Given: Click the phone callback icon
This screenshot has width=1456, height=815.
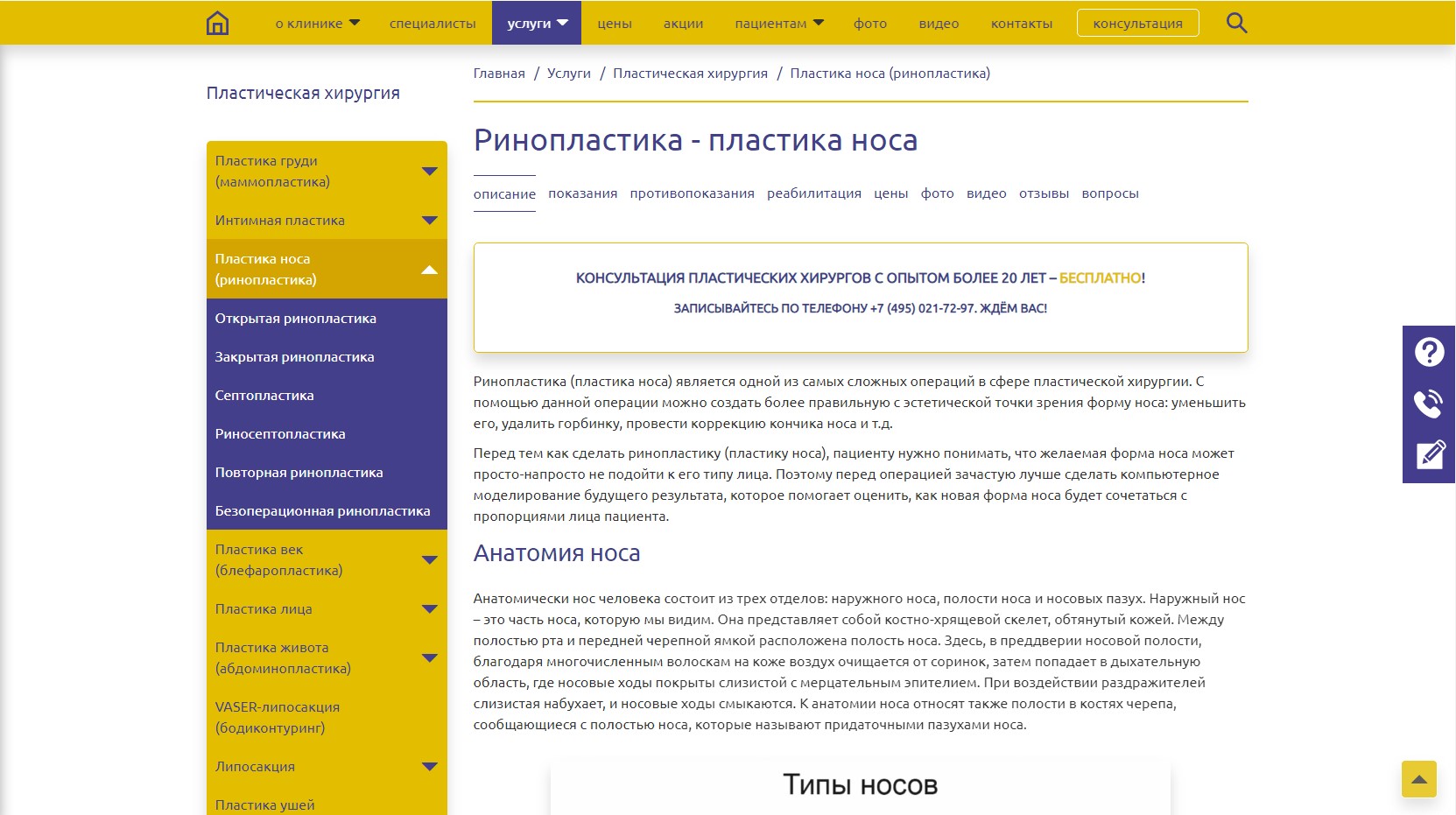Looking at the screenshot, I should [x=1429, y=404].
